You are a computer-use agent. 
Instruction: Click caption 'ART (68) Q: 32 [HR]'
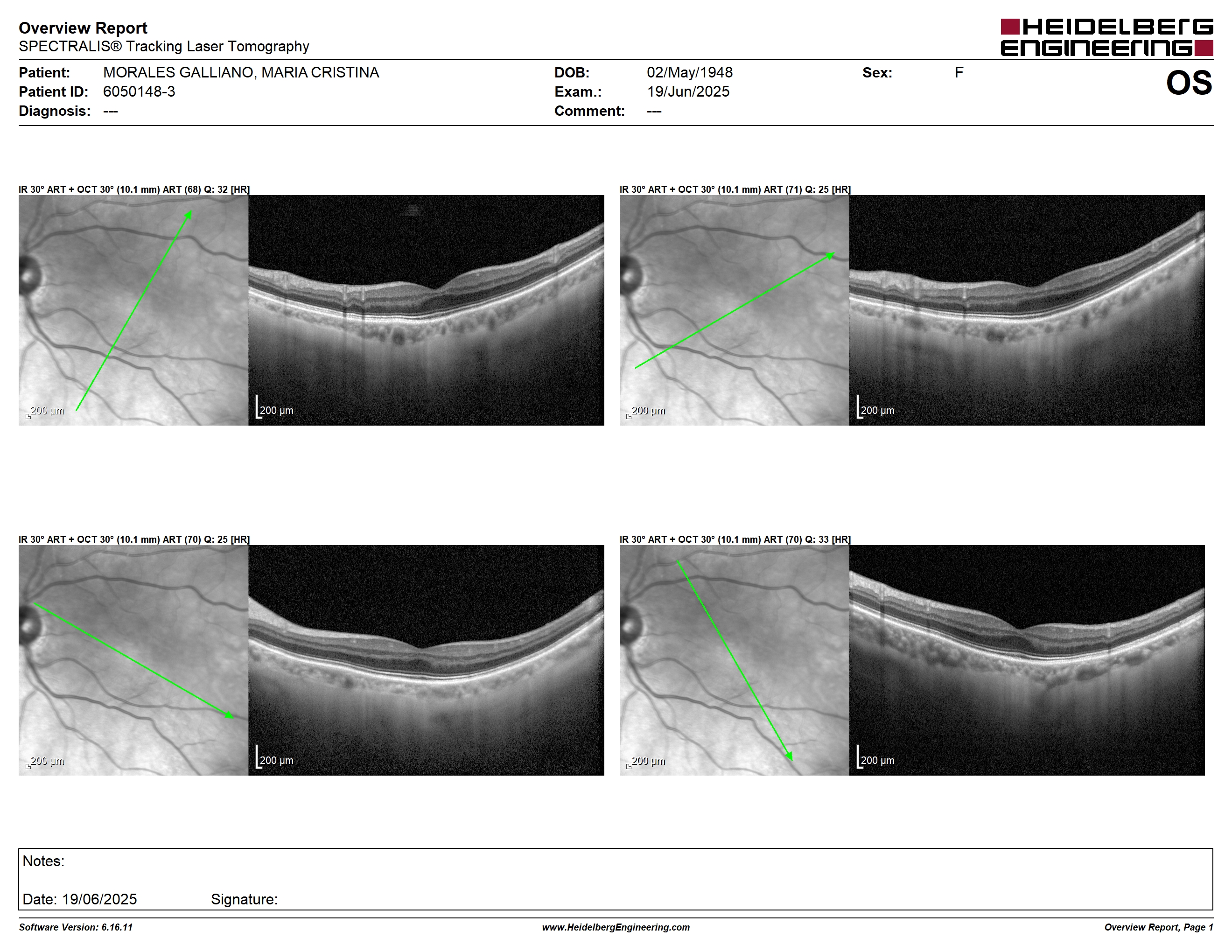(x=206, y=189)
